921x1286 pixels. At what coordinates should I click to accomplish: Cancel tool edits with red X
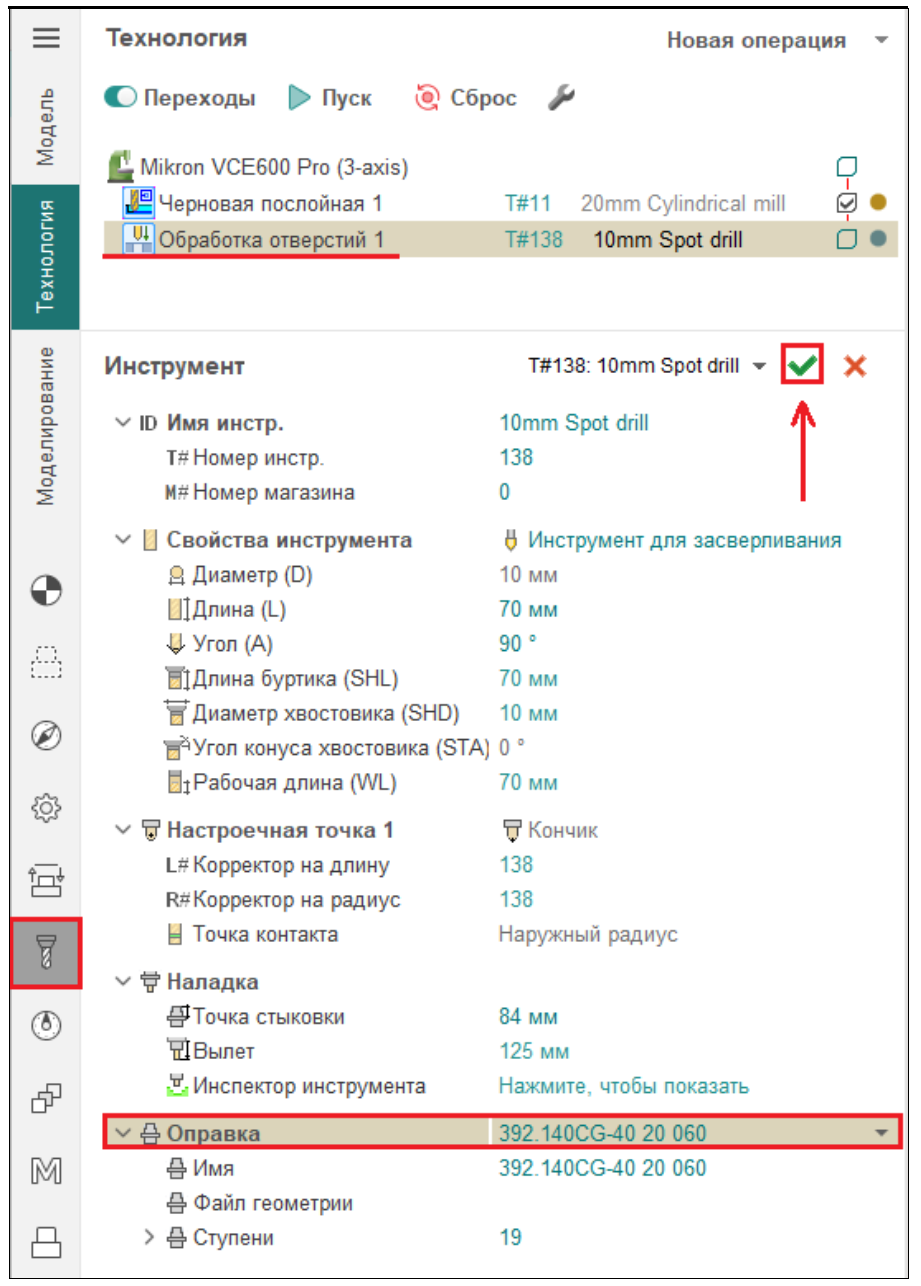pos(854,367)
